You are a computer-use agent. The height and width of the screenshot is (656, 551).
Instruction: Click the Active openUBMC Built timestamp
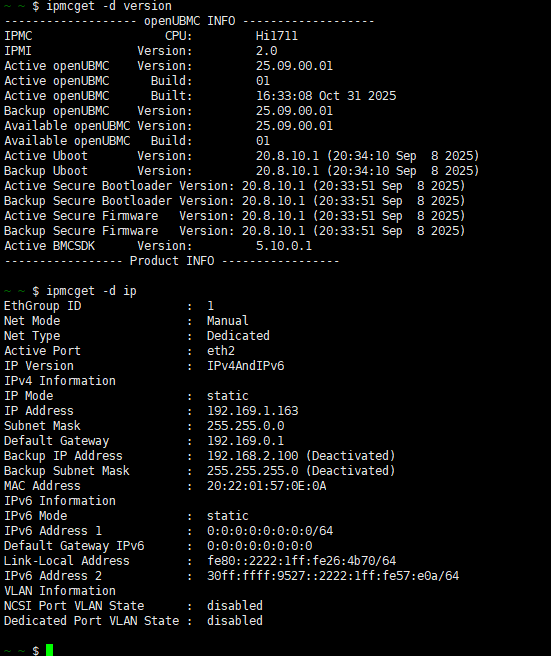pos(326,96)
